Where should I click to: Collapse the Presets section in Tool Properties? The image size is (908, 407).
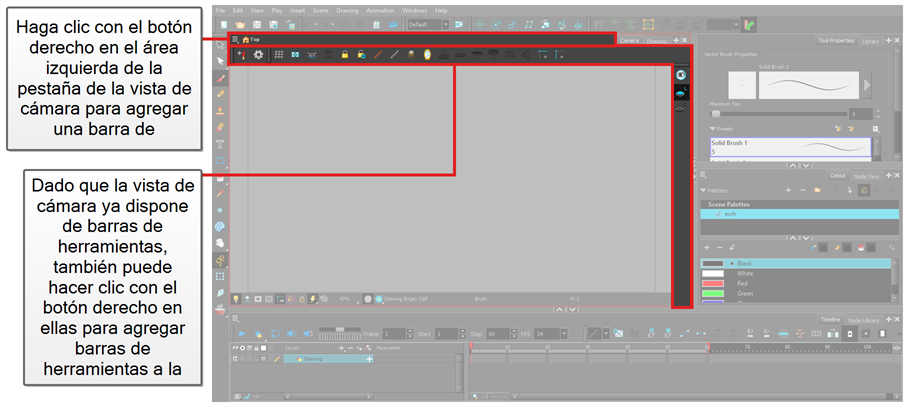pos(713,128)
